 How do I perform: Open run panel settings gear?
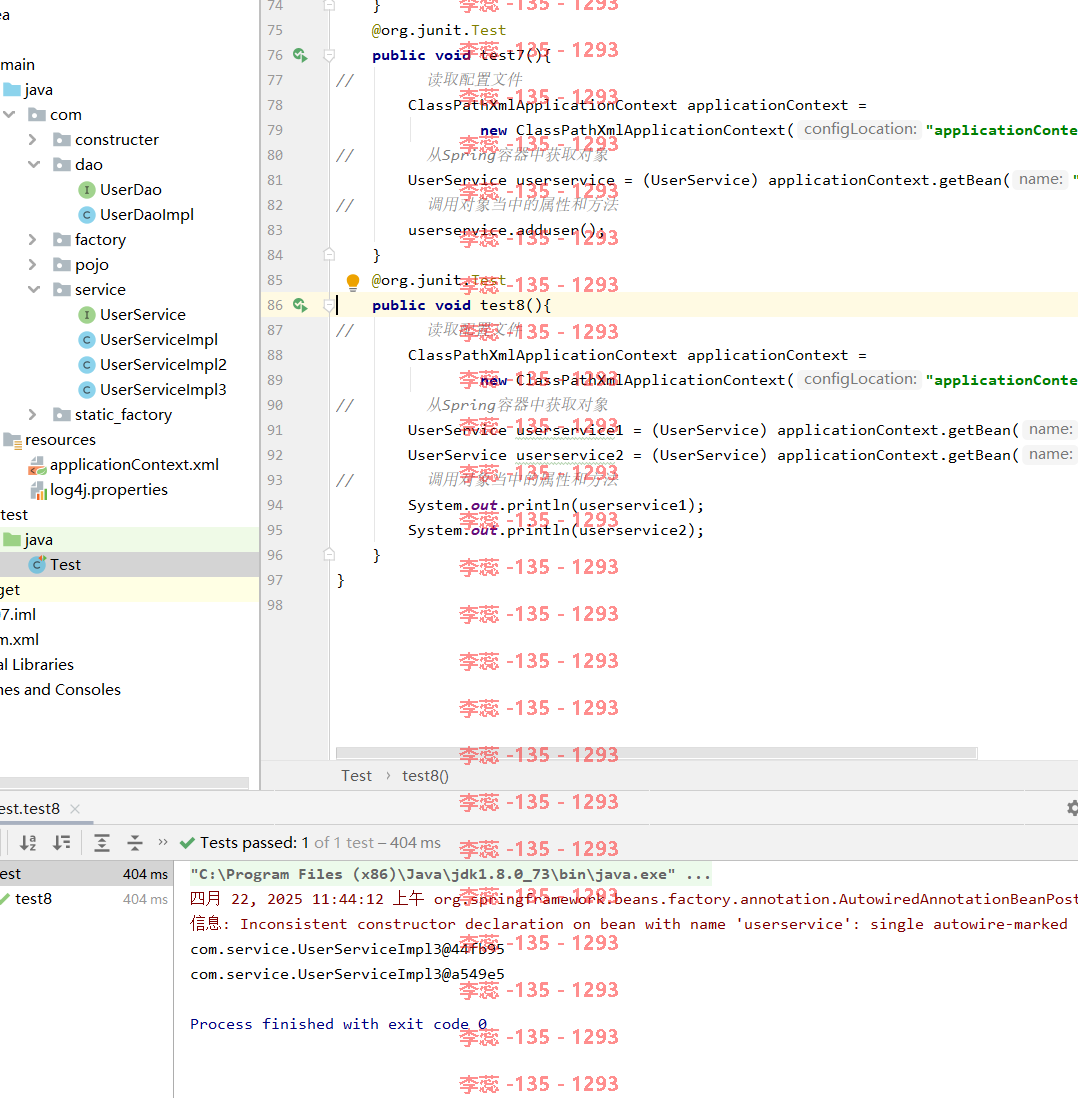[1072, 808]
